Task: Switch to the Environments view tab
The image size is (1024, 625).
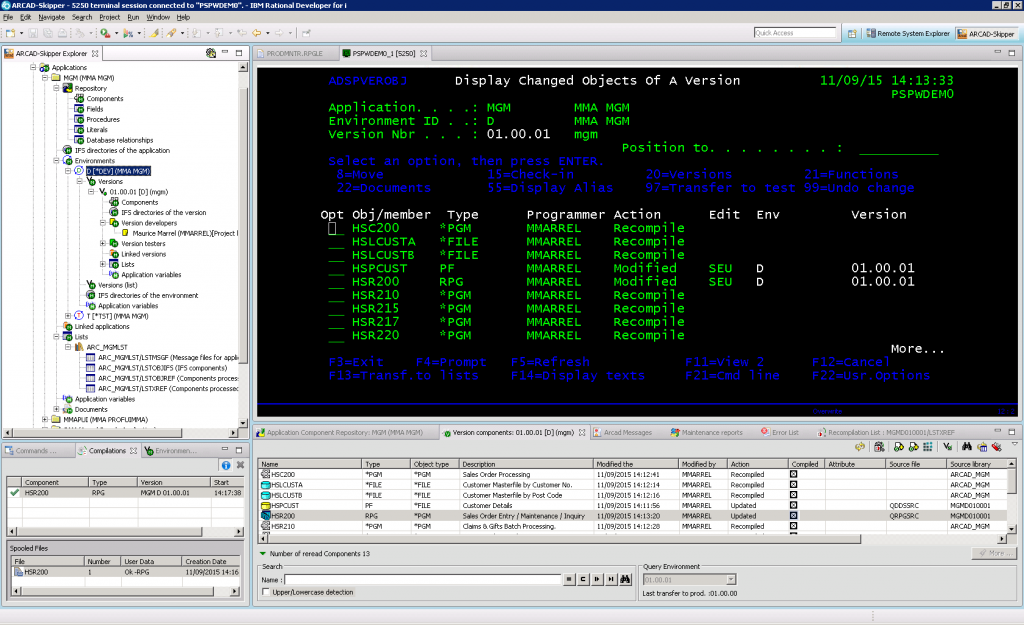Action: 171,451
